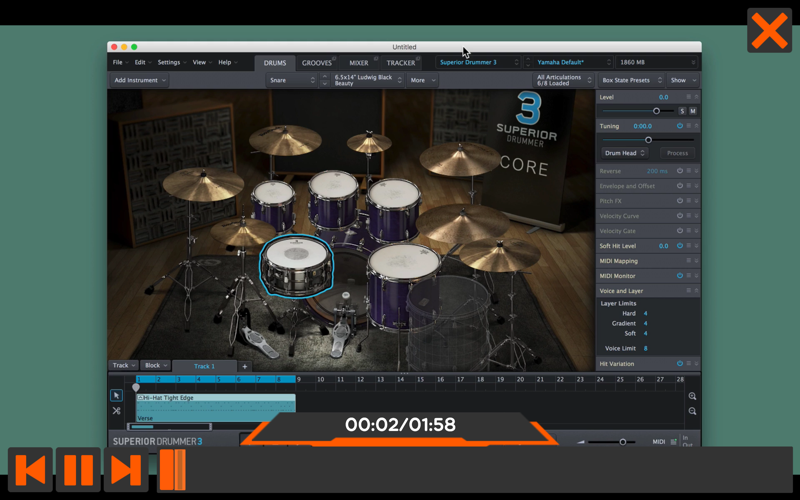The image size is (800, 500).
Task: Click the hi-hat cymbals next to the snare
Action: point(242,231)
